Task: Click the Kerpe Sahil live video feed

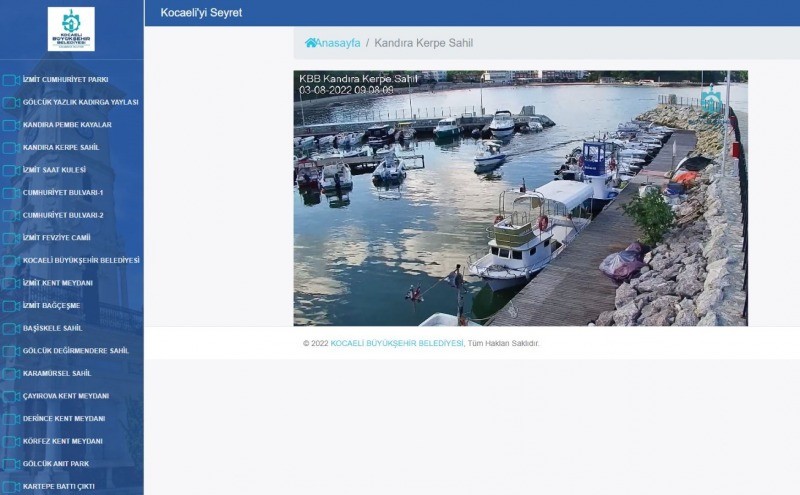Action: click(x=520, y=198)
